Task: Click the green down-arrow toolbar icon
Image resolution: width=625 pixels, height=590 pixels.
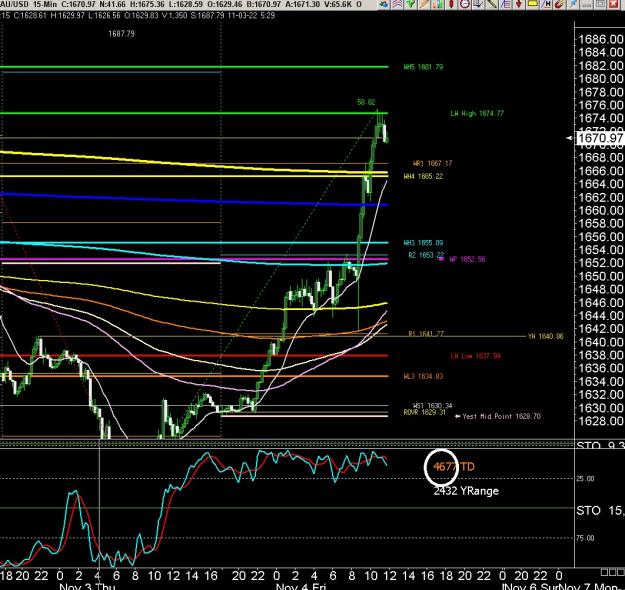Action: click(x=410, y=4)
